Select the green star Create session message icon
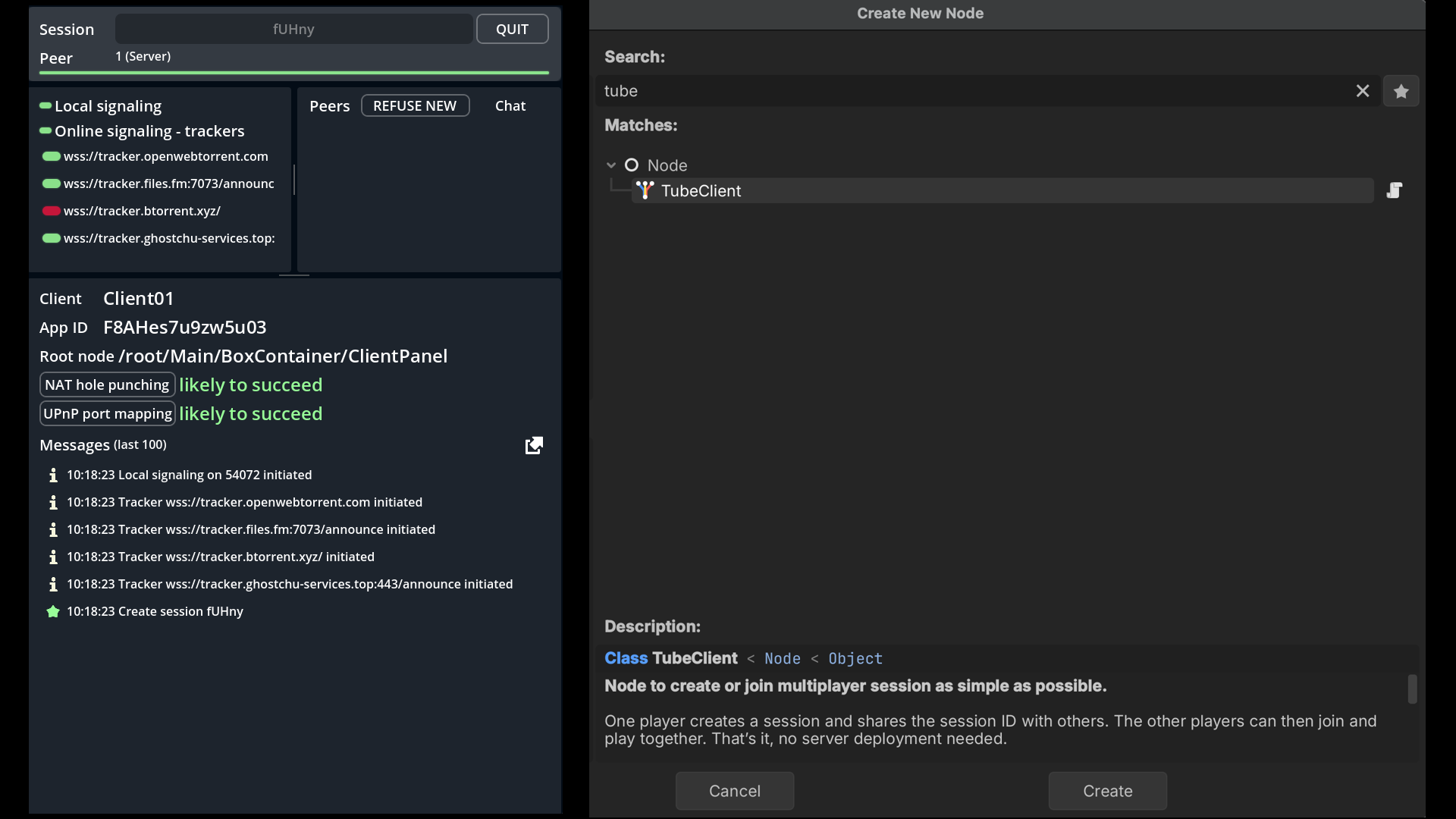 tap(53, 611)
